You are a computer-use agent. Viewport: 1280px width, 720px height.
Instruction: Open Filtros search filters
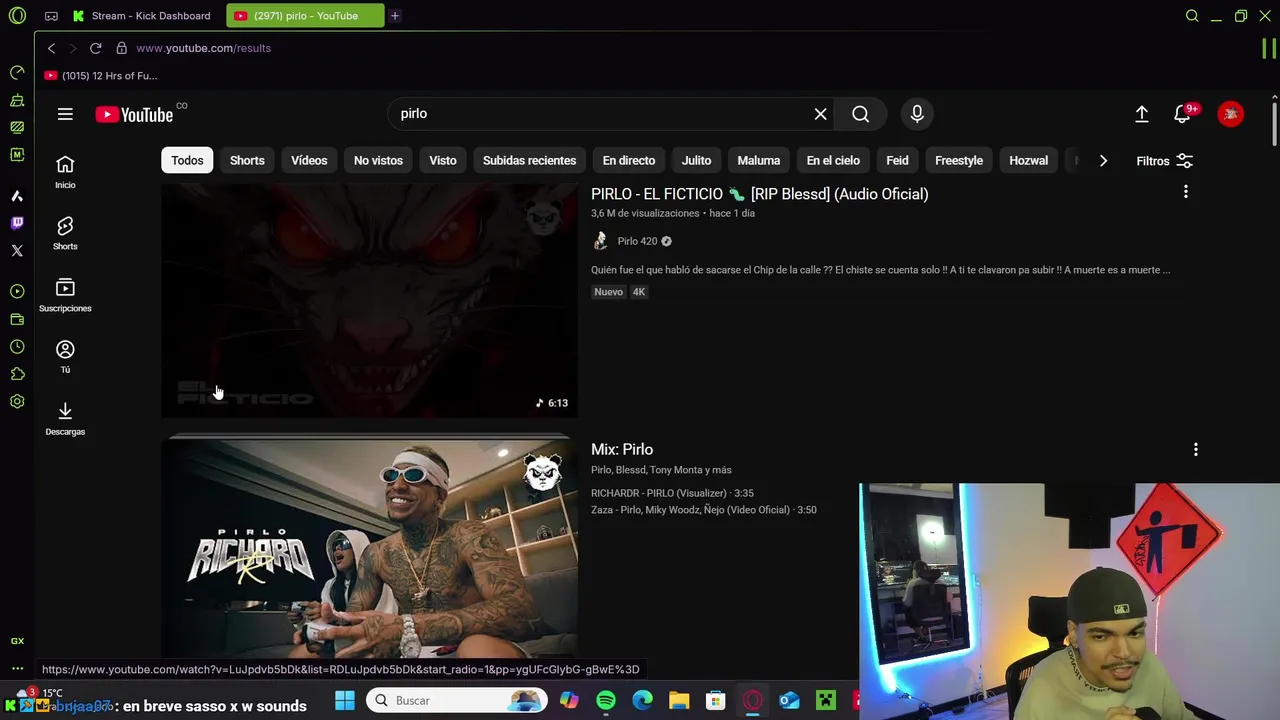coord(1164,161)
